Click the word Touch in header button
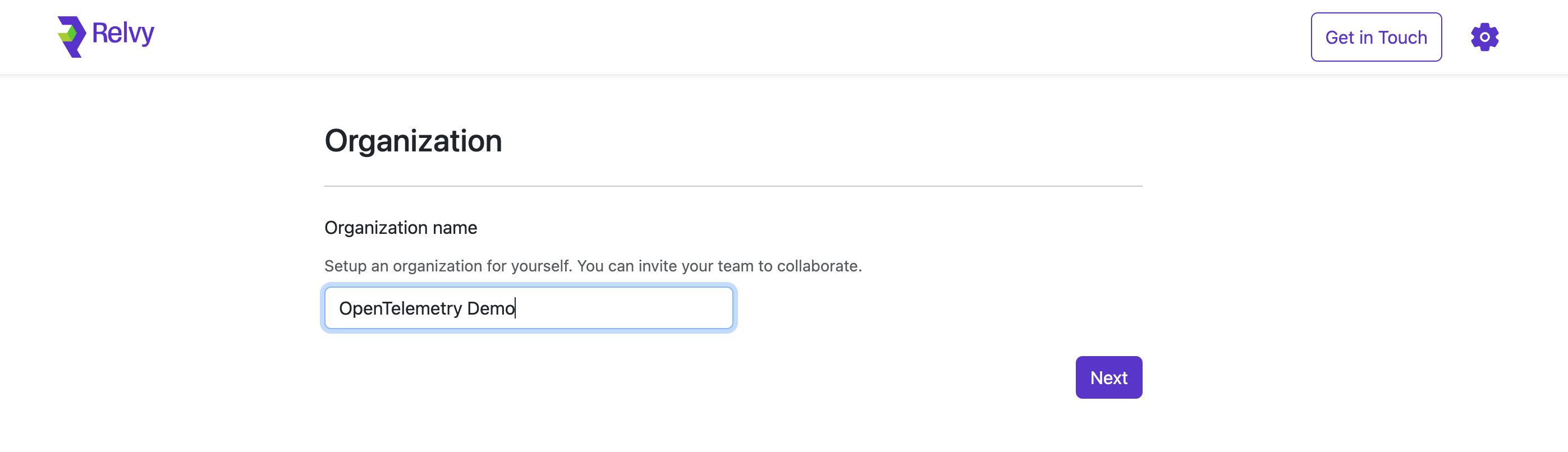The image size is (1568, 452). coord(1402,38)
